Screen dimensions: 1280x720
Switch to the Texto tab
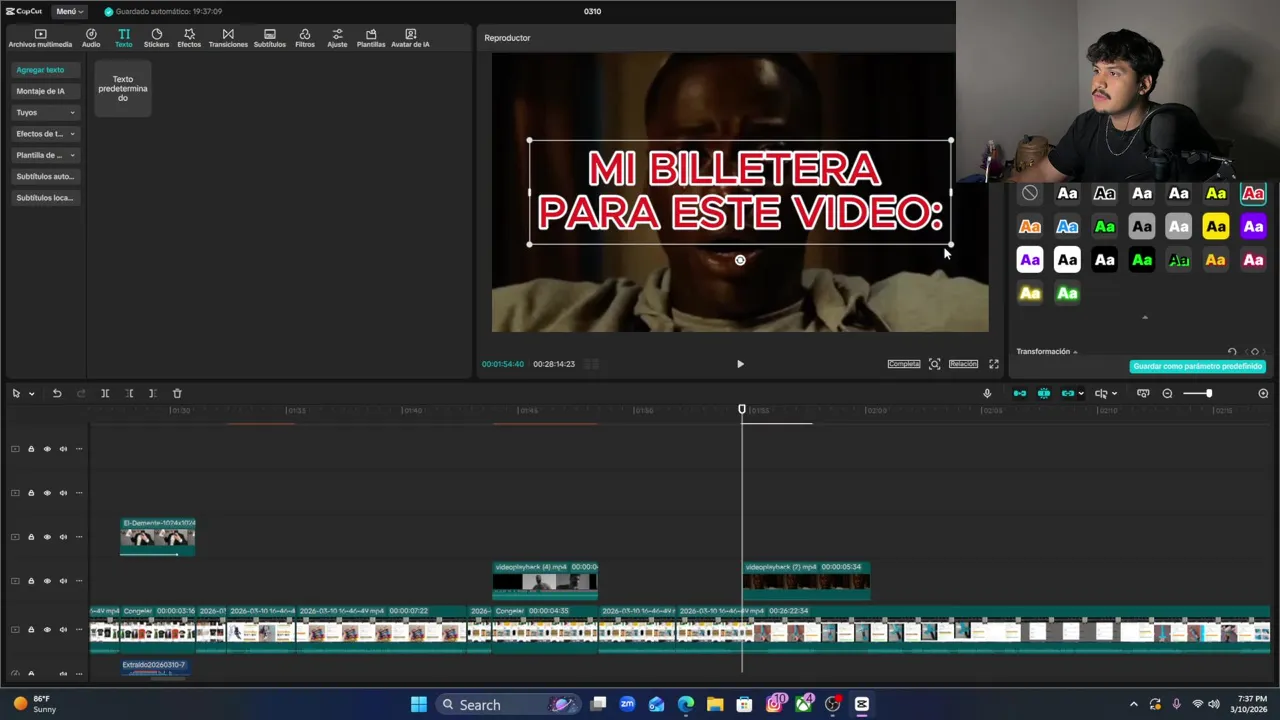pyautogui.click(x=123, y=38)
